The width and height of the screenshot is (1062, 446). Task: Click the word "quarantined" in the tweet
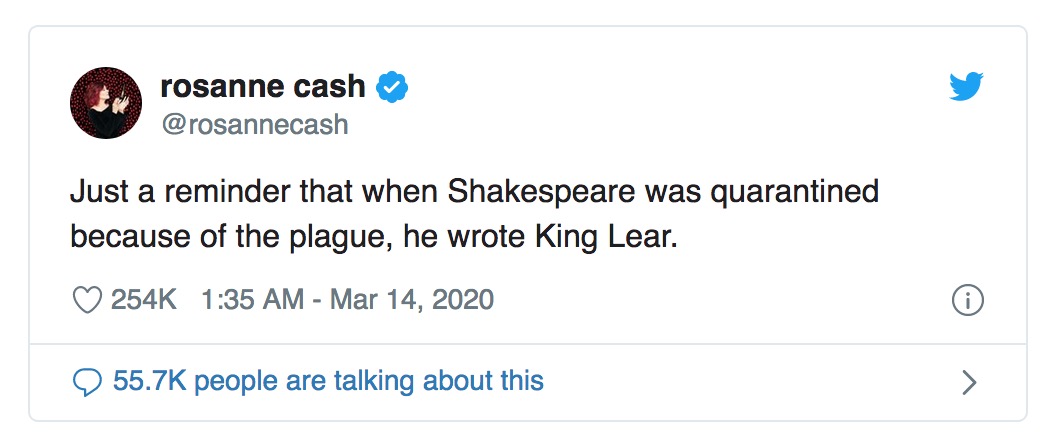point(794,191)
